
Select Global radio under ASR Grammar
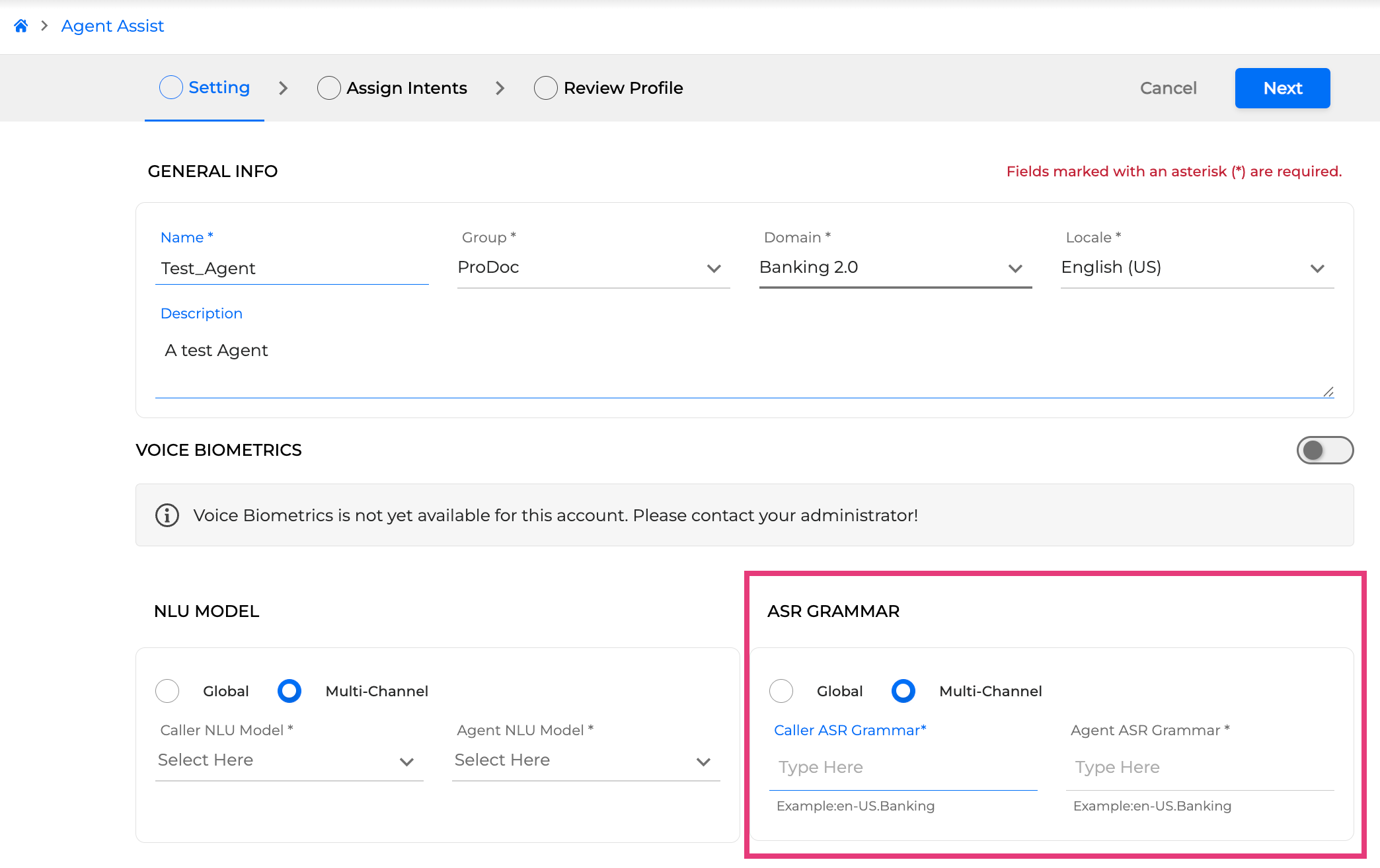[x=781, y=691]
